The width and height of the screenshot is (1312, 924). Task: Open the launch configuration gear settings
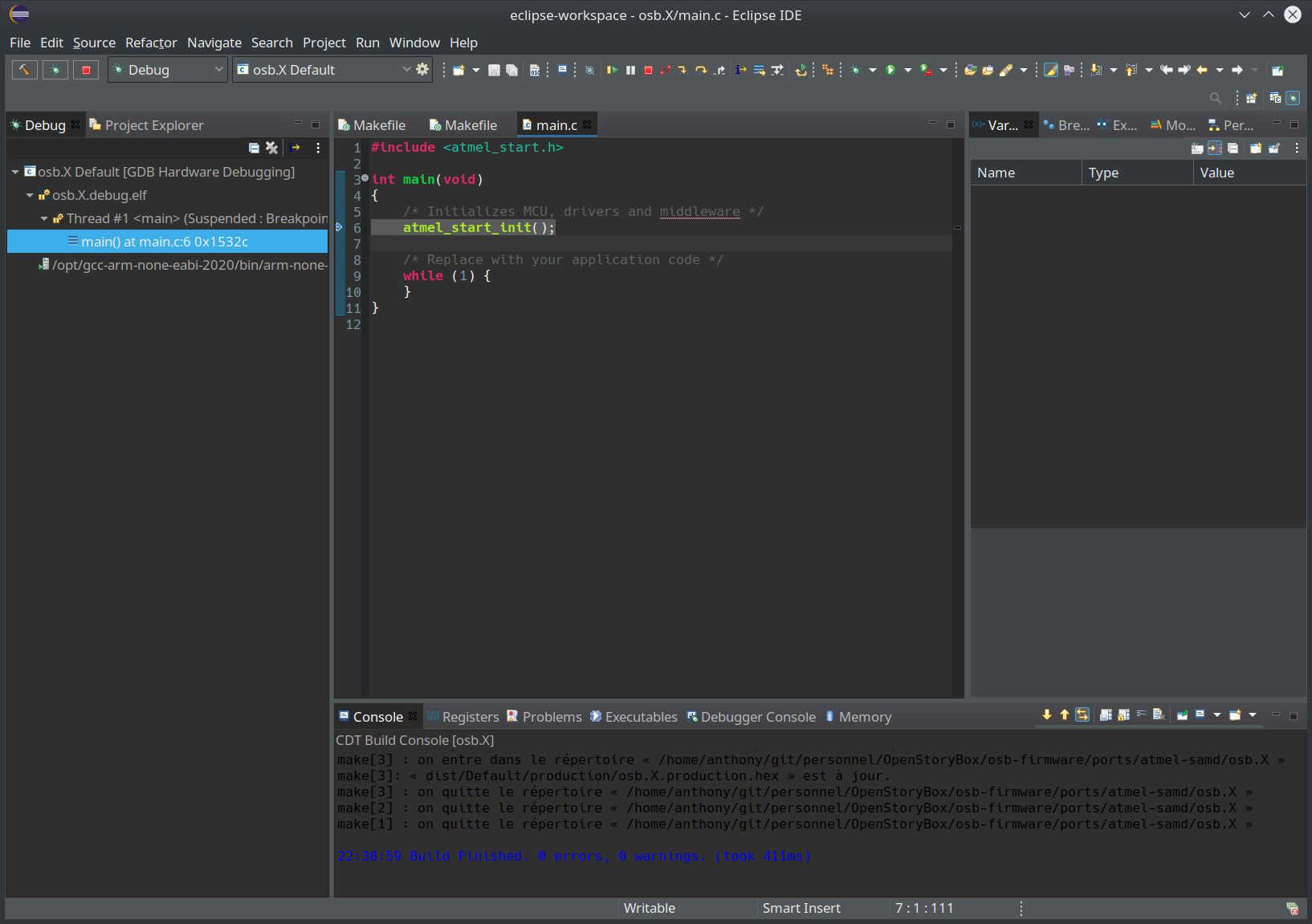(422, 70)
